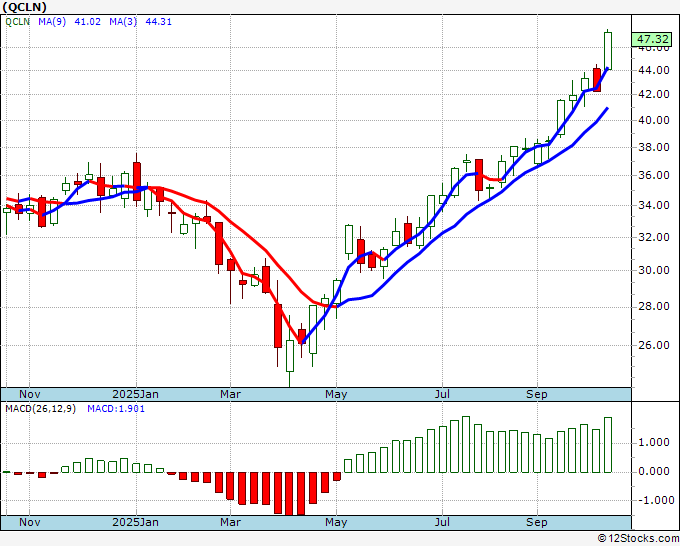The width and height of the screenshot is (680, 546).
Task: Click the 32.00 price axis label
Action: point(654,237)
